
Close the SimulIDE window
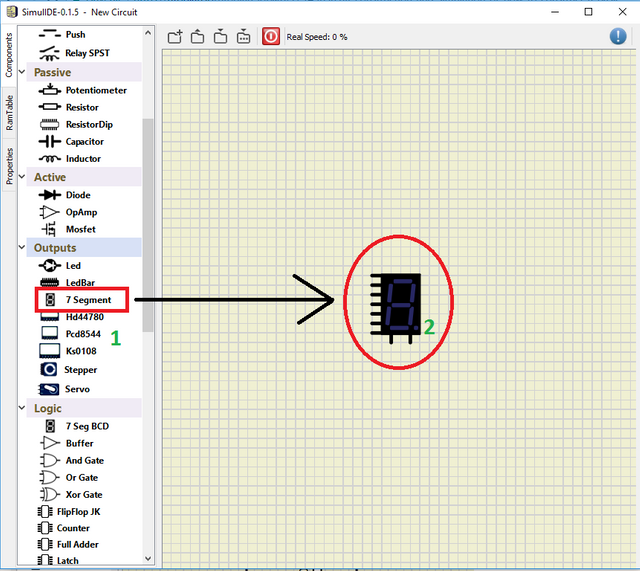point(622,12)
